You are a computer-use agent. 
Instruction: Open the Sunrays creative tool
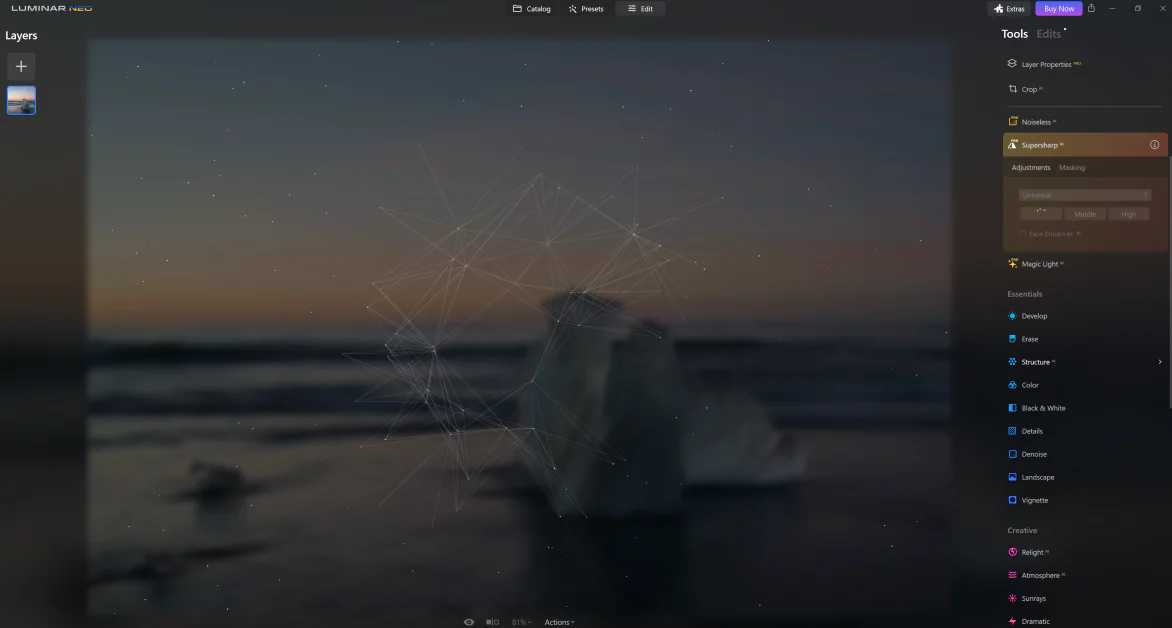1035,598
